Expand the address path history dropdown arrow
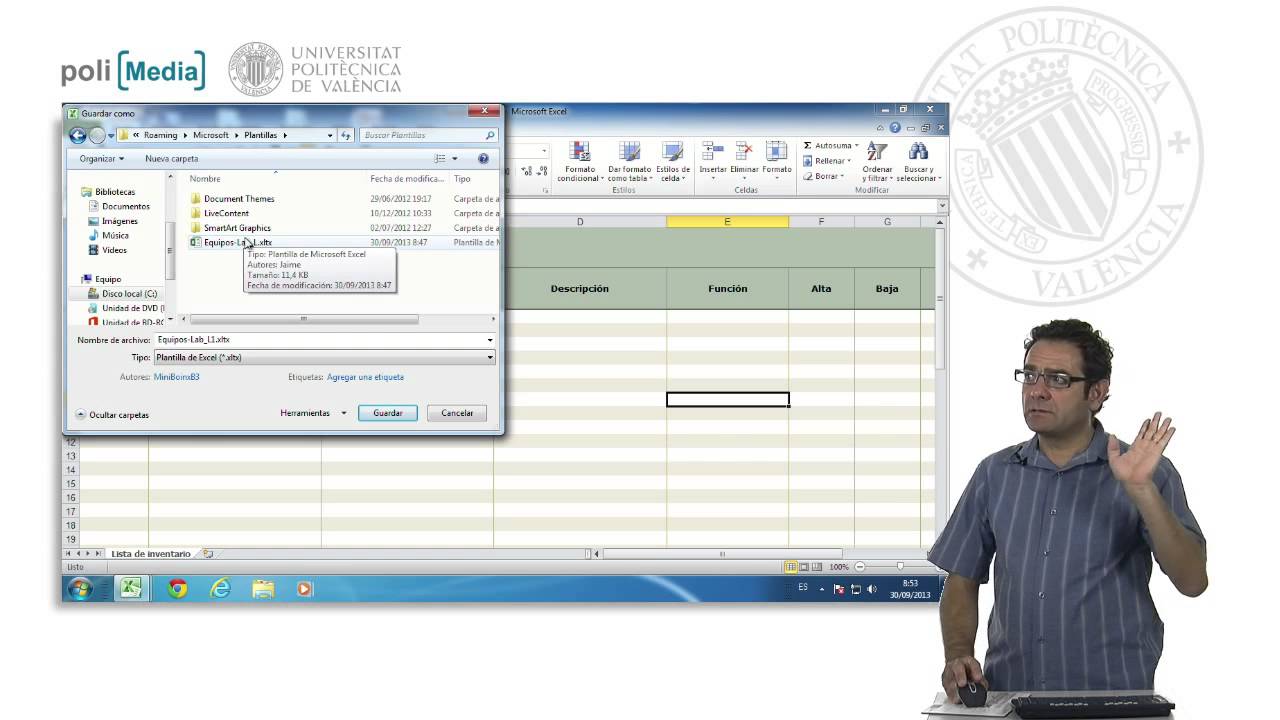1280x720 pixels. [x=330, y=135]
